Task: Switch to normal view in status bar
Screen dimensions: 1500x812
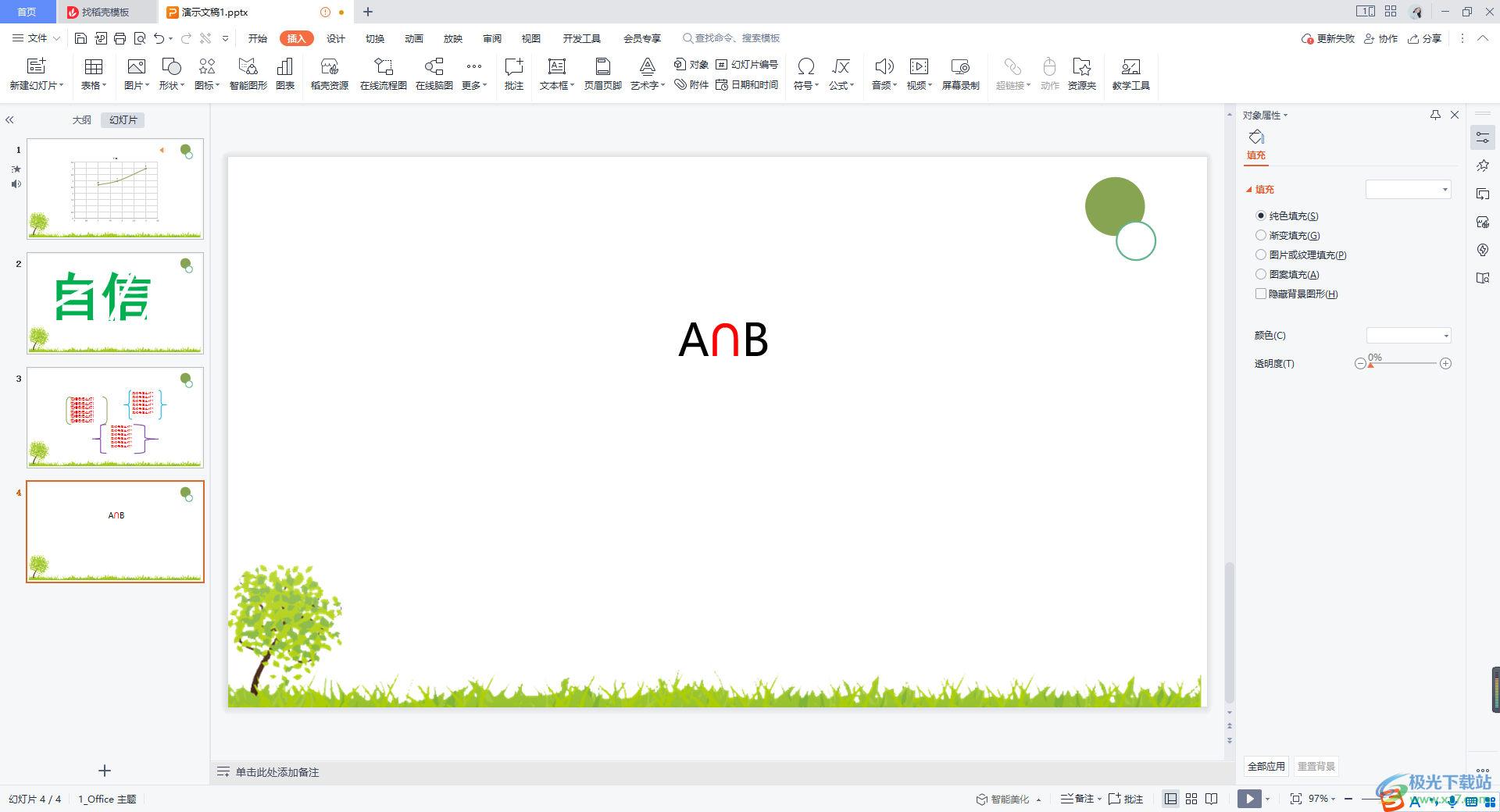Action: pos(1170,799)
